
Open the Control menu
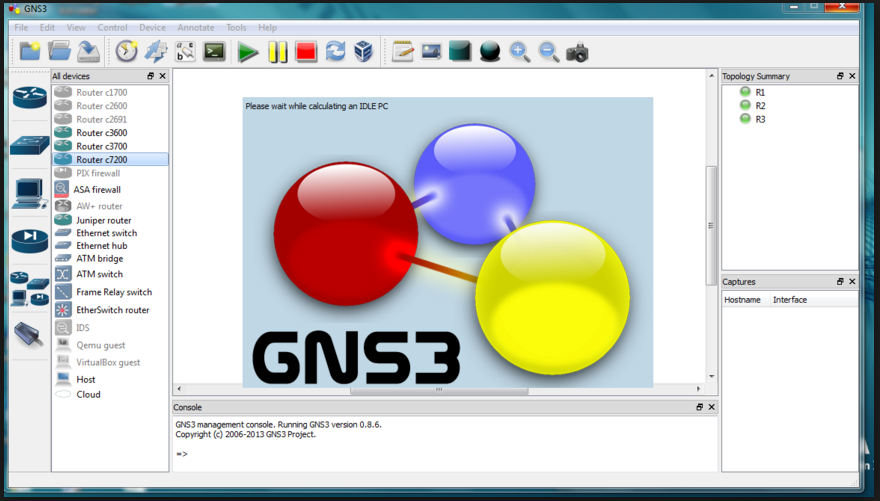[112, 27]
